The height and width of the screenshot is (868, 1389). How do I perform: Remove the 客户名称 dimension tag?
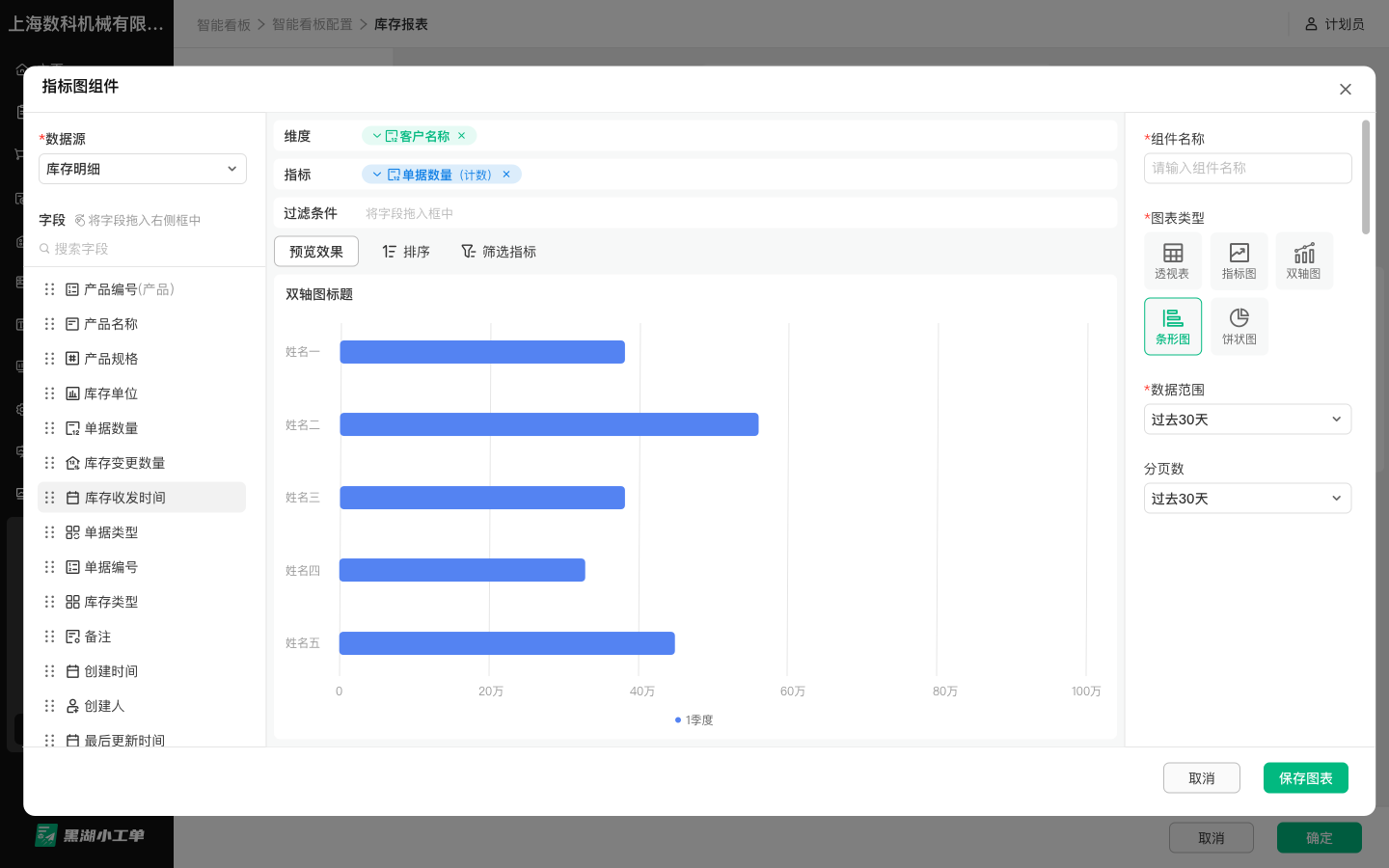coord(461,136)
